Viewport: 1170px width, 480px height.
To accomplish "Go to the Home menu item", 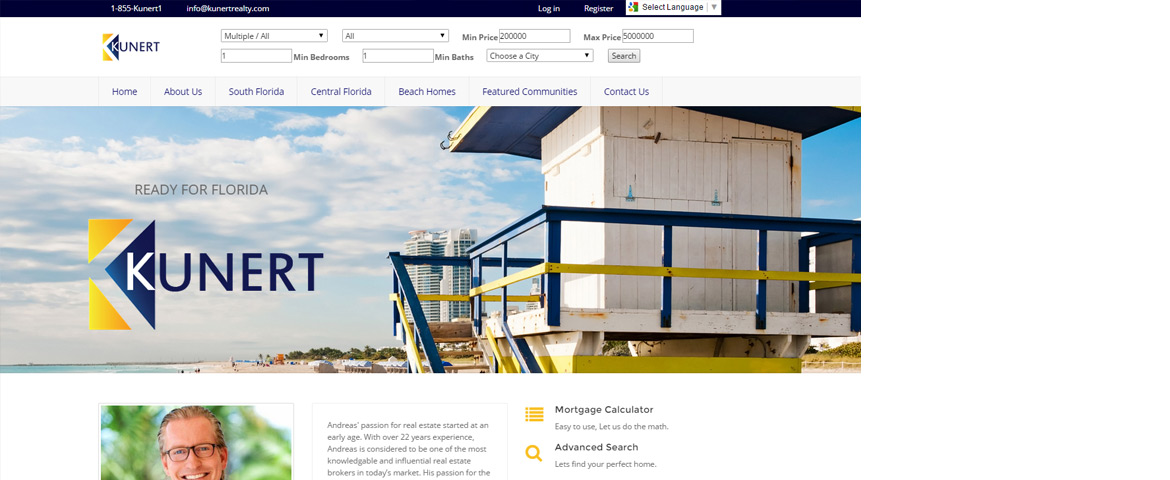I will 125,92.
